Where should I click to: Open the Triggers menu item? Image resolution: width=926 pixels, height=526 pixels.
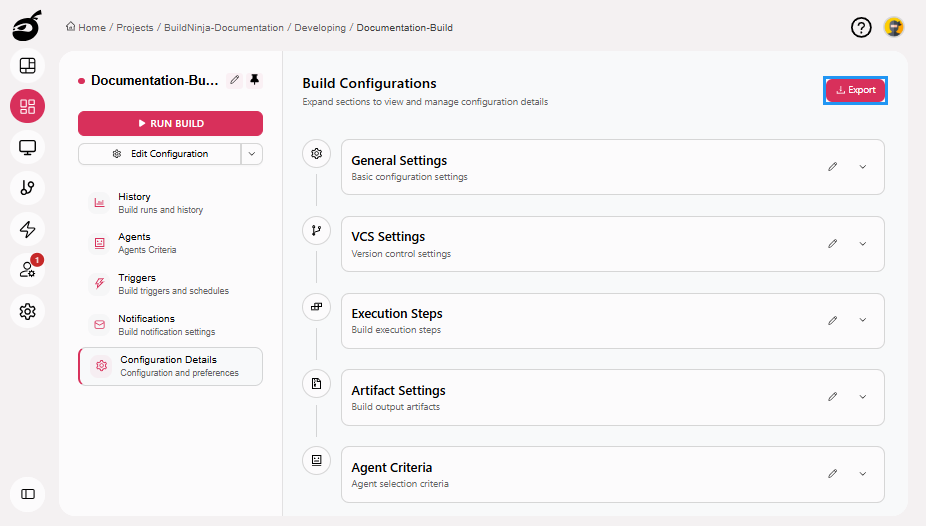[170, 284]
